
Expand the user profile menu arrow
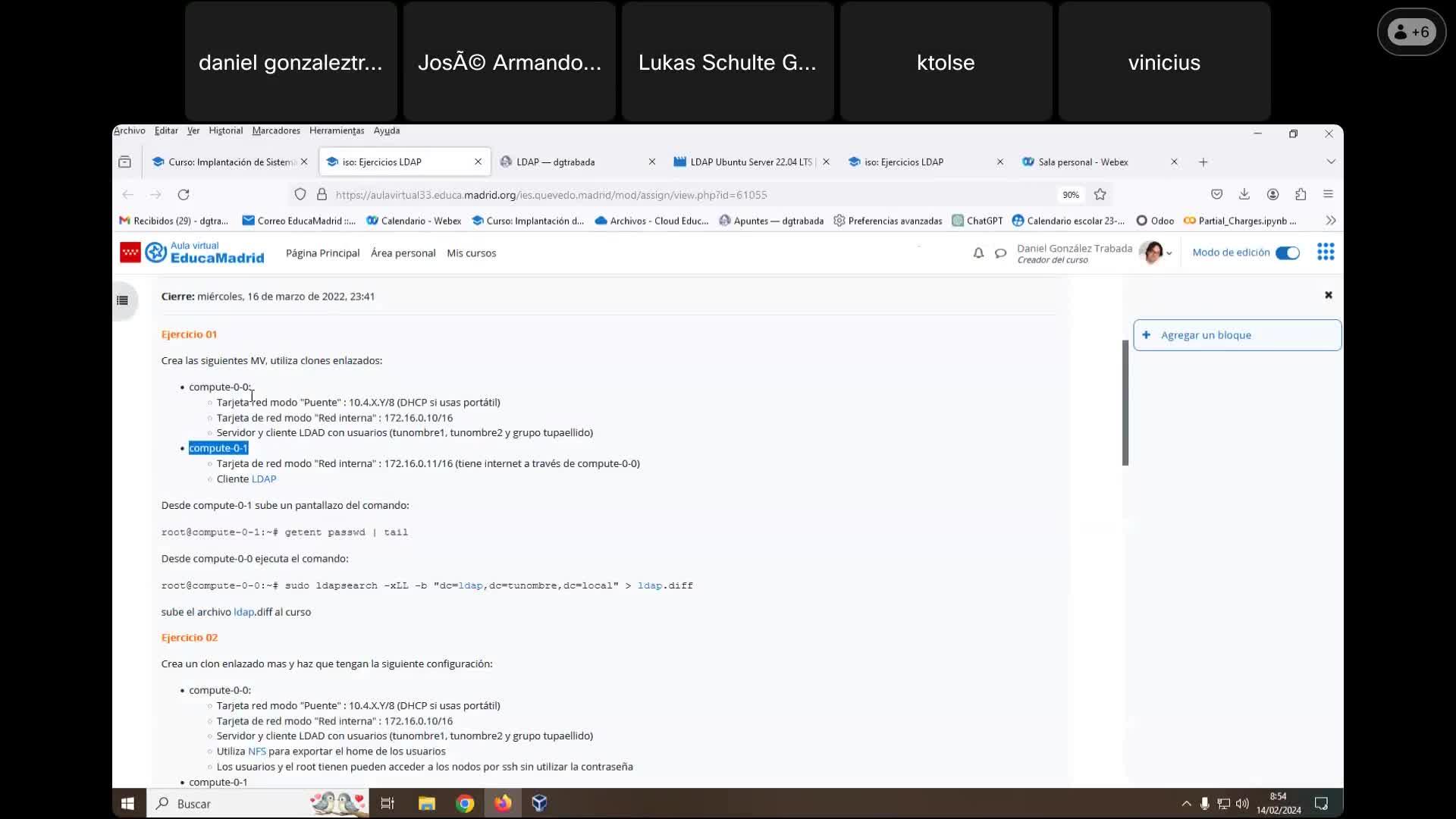(x=1169, y=254)
